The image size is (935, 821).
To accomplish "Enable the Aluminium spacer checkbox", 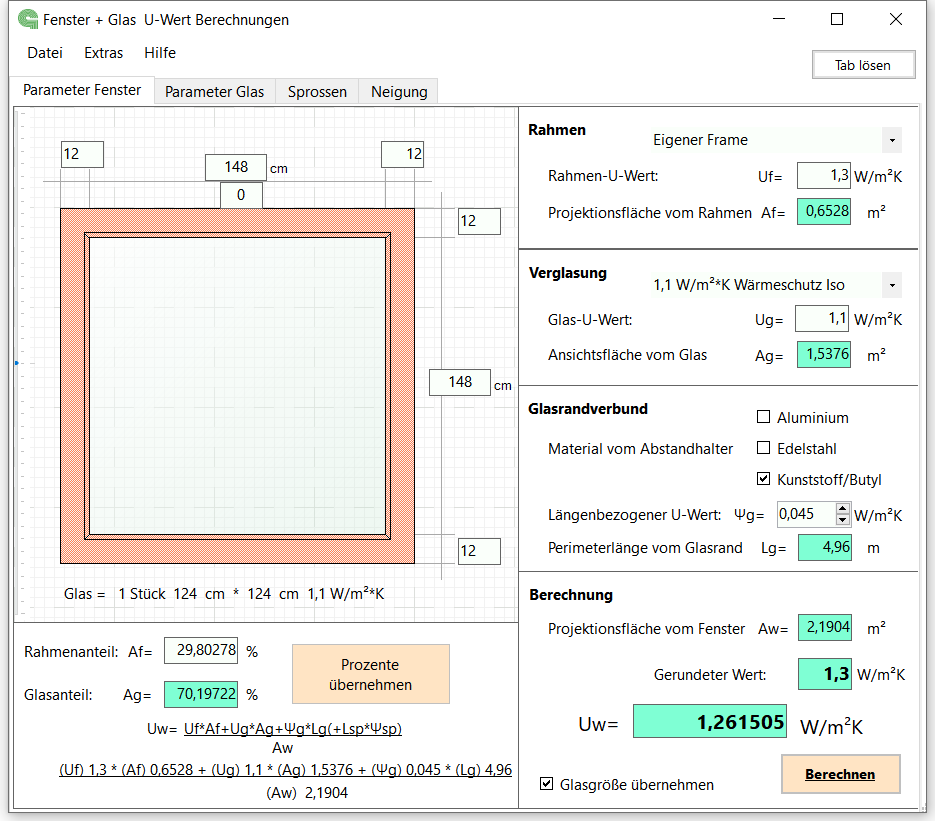I will coord(764,417).
